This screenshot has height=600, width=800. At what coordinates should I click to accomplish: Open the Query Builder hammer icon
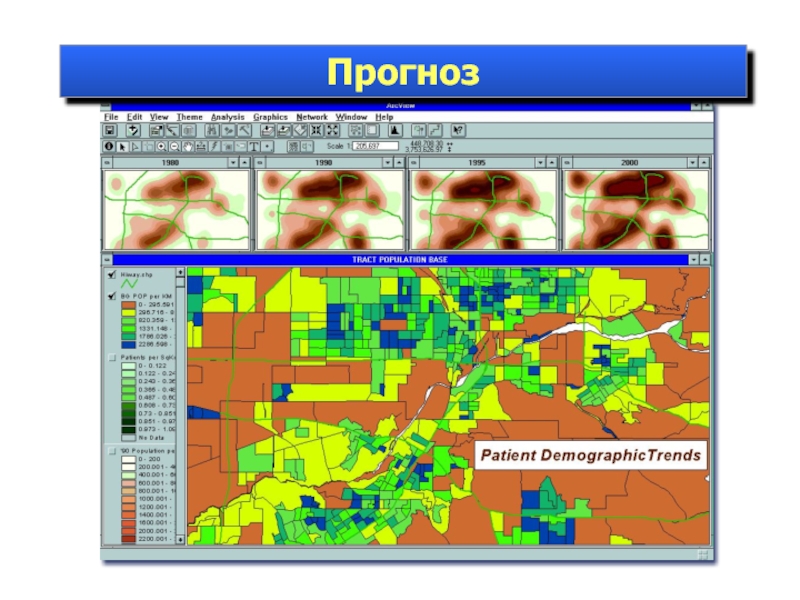244,131
